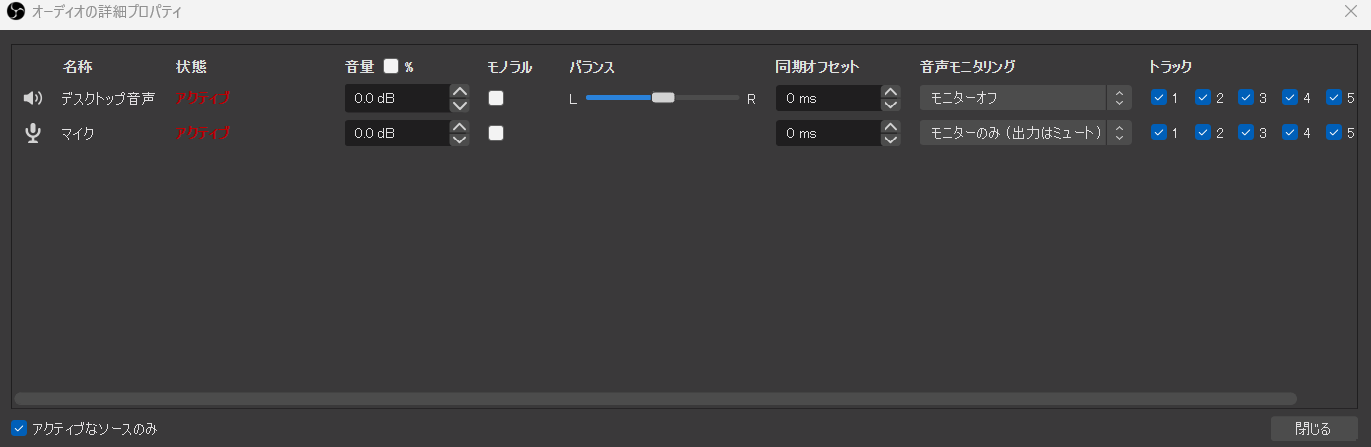Viewport: 1371px width, 447px height.
Task: Enable モノラル checkbox for マイク
Action: point(496,133)
